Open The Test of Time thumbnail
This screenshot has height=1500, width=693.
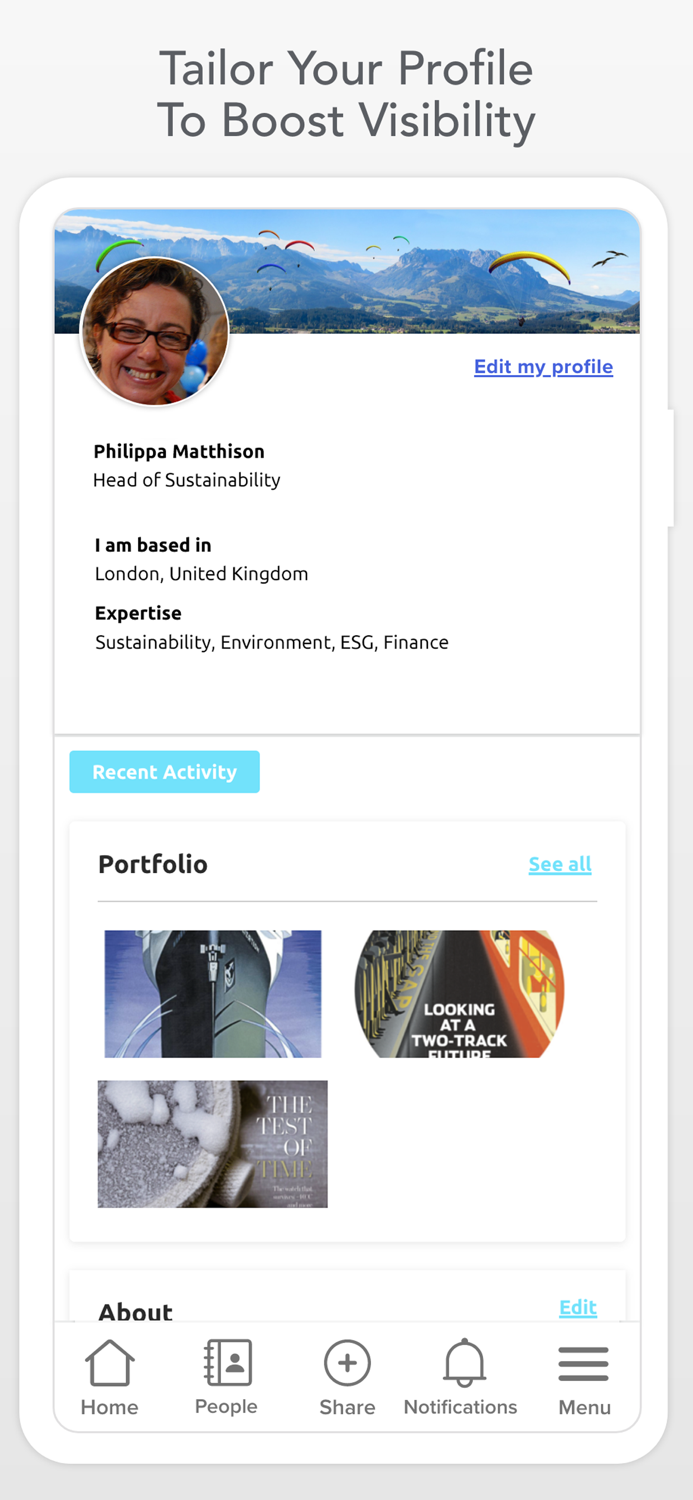click(x=212, y=1144)
